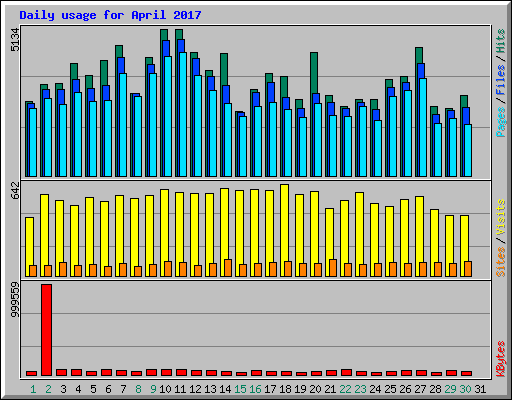Click day label 29 on the x-axis
Image resolution: width=512 pixels, height=400 pixels.
450,389
